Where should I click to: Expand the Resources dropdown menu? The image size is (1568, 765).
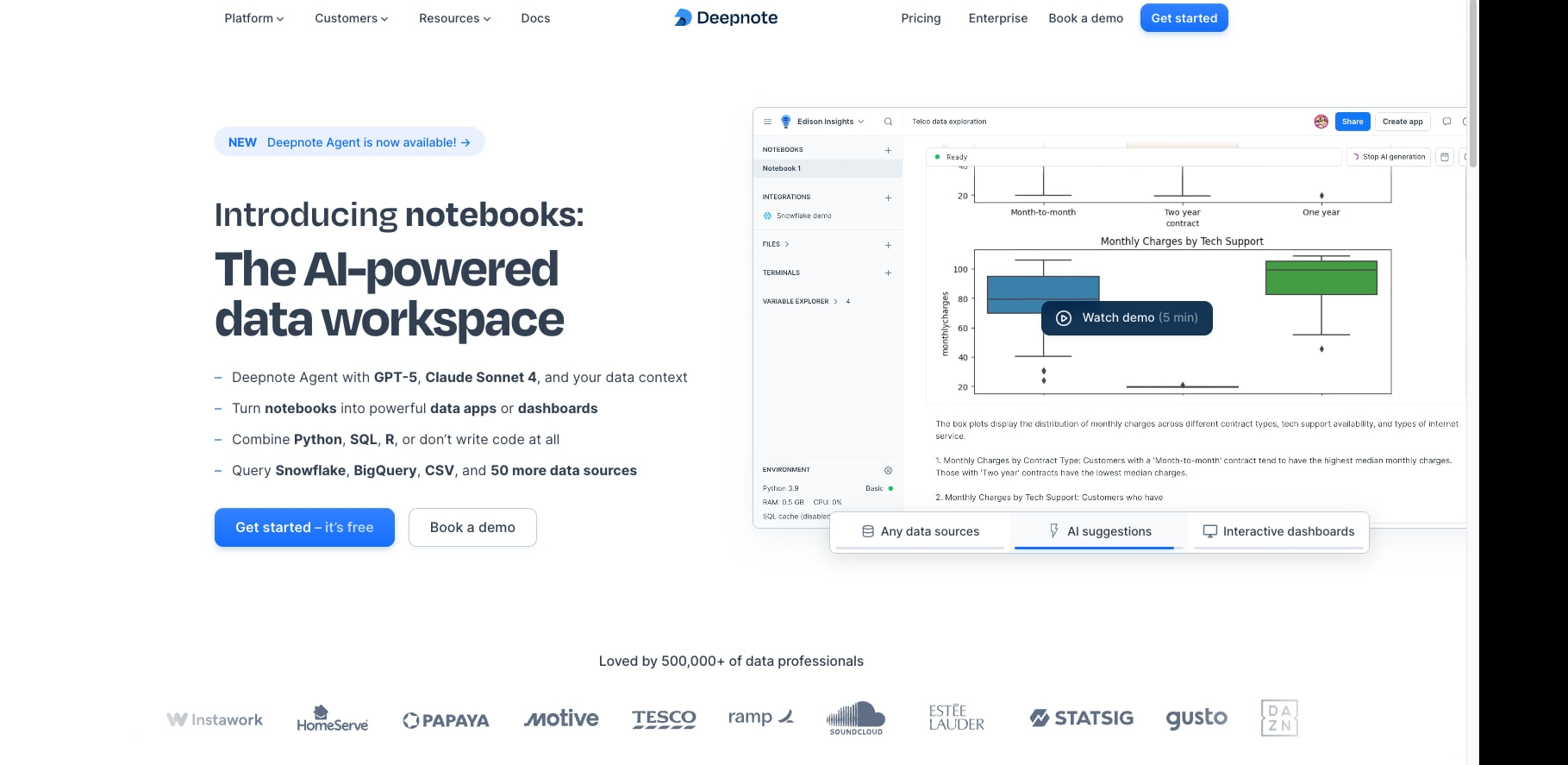454,18
